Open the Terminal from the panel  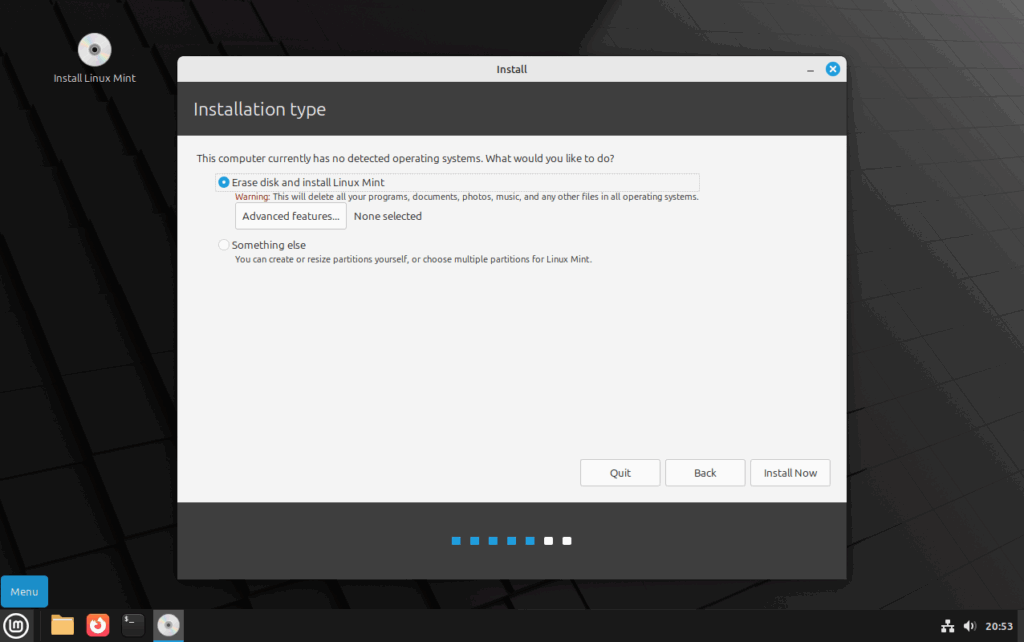(x=133, y=626)
